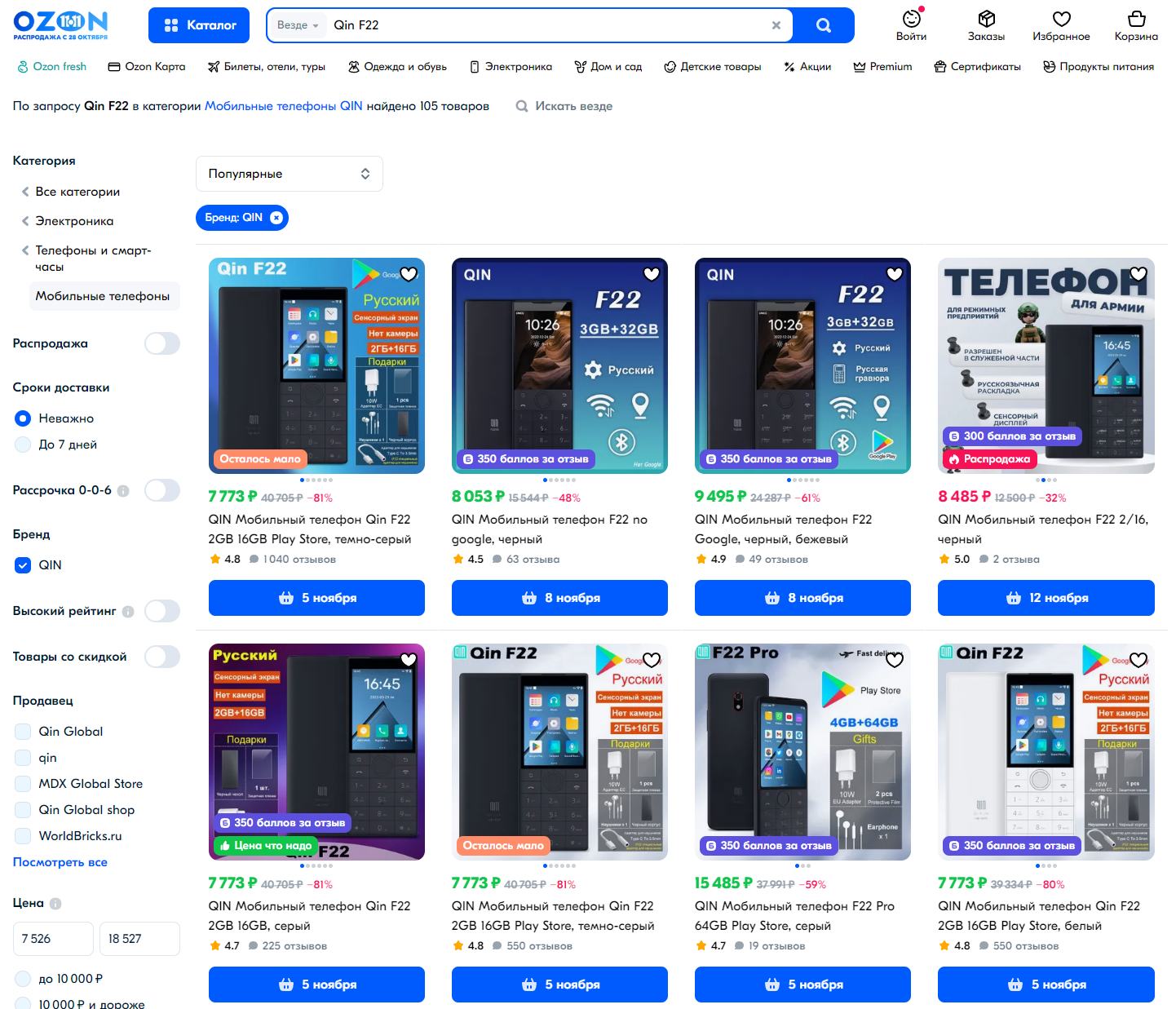Favorite the F22 no google черный product
The height and width of the screenshot is (1009, 1176).
click(652, 274)
